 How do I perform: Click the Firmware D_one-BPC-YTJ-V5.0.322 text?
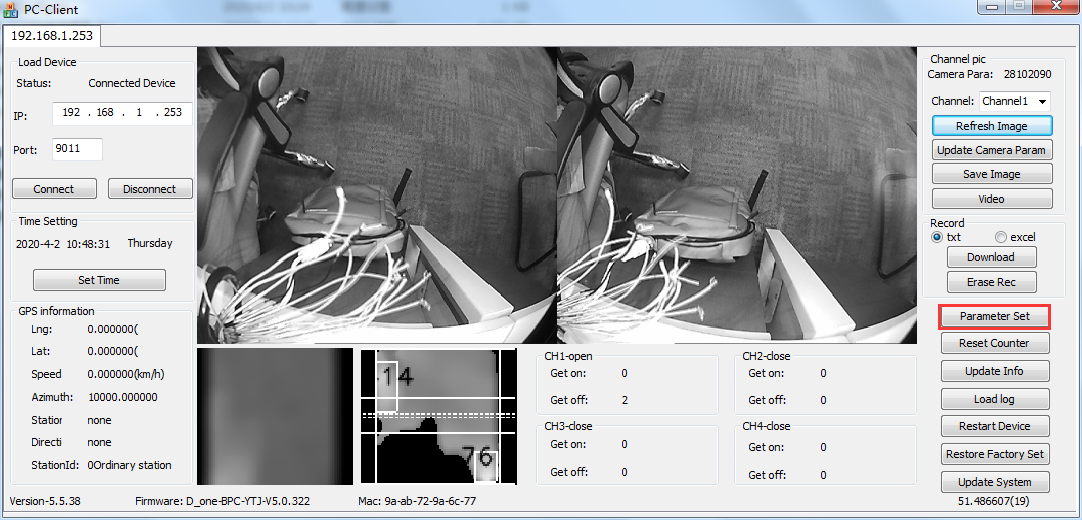[x=223, y=501]
